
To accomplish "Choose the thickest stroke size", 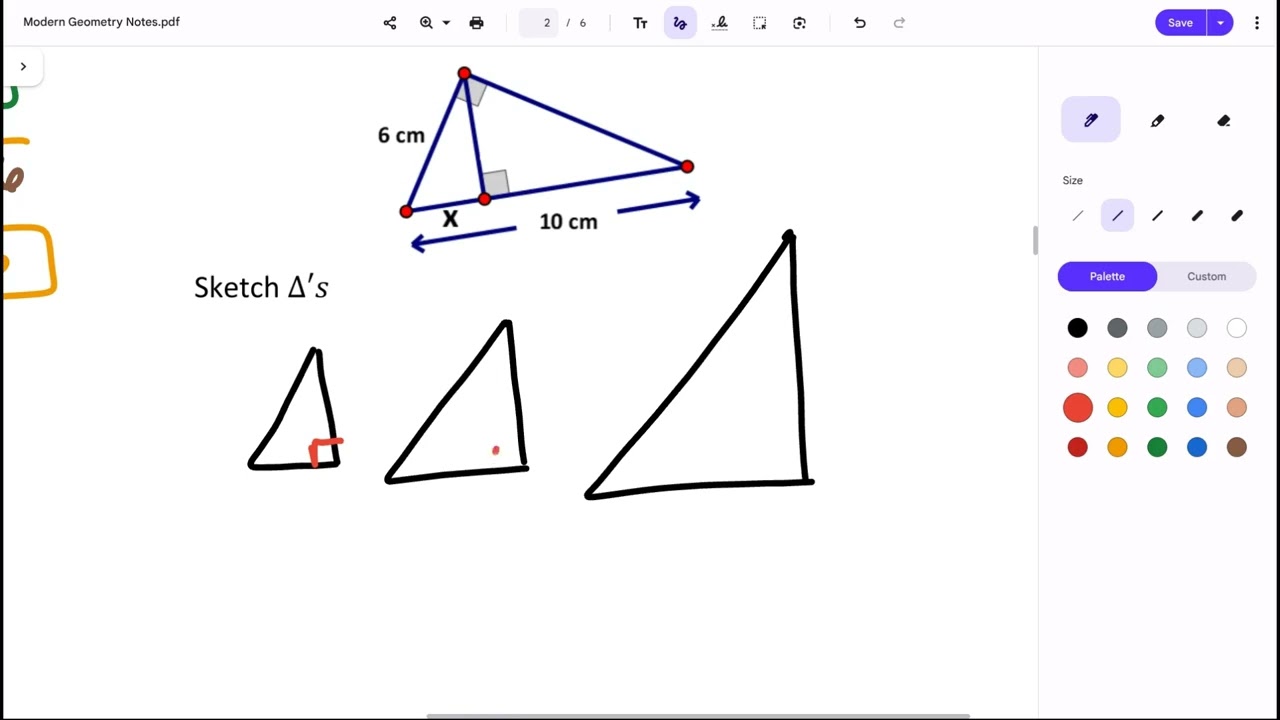I will point(1237,216).
